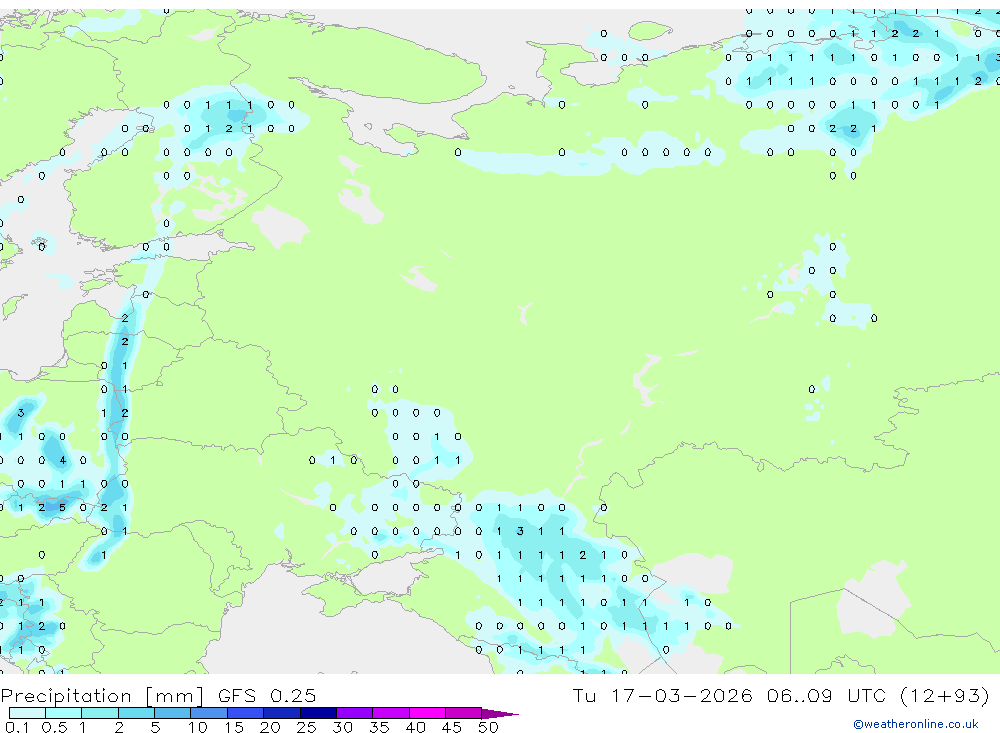Click the legend label "25"
Screen dimensions: 1000x733
306,727
